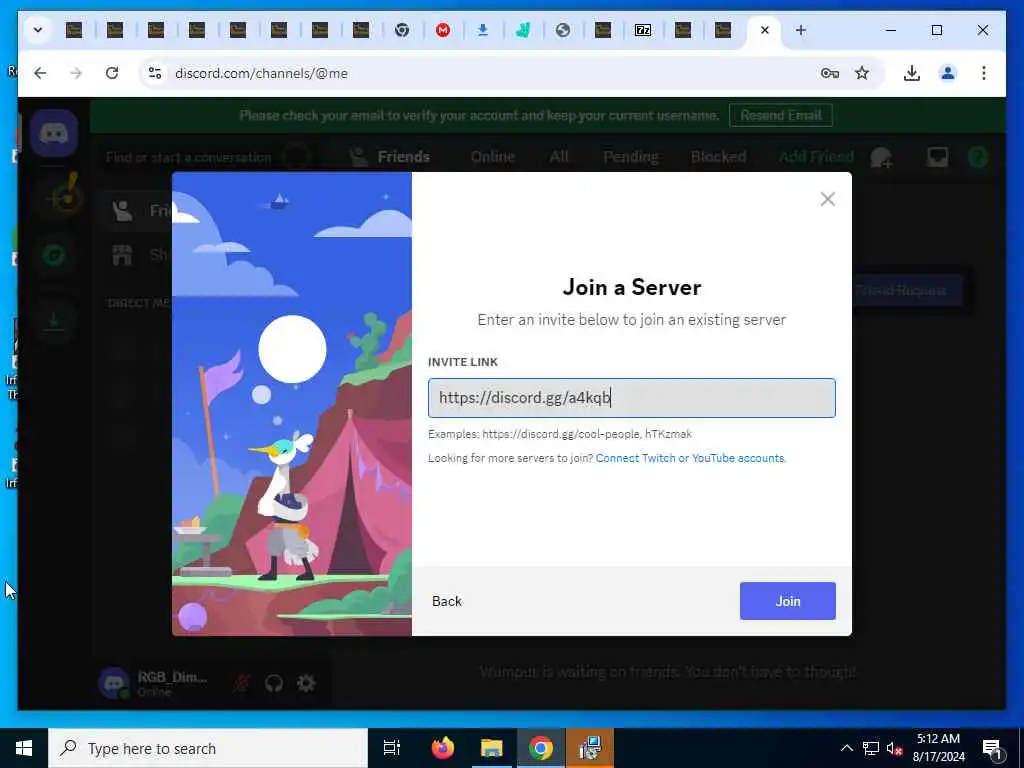Close the active Discord browser tab

765,30
